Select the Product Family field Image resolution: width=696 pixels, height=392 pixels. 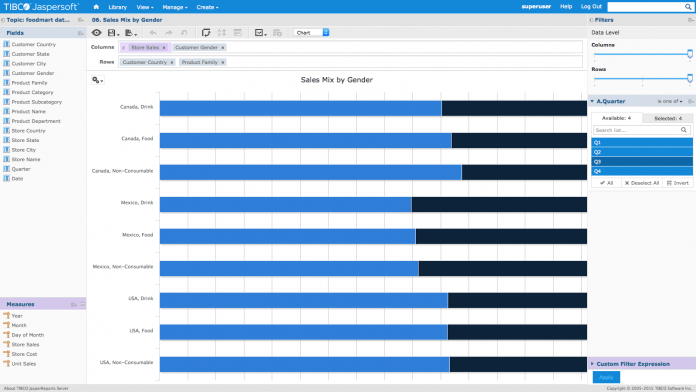[x=29, y=83]
